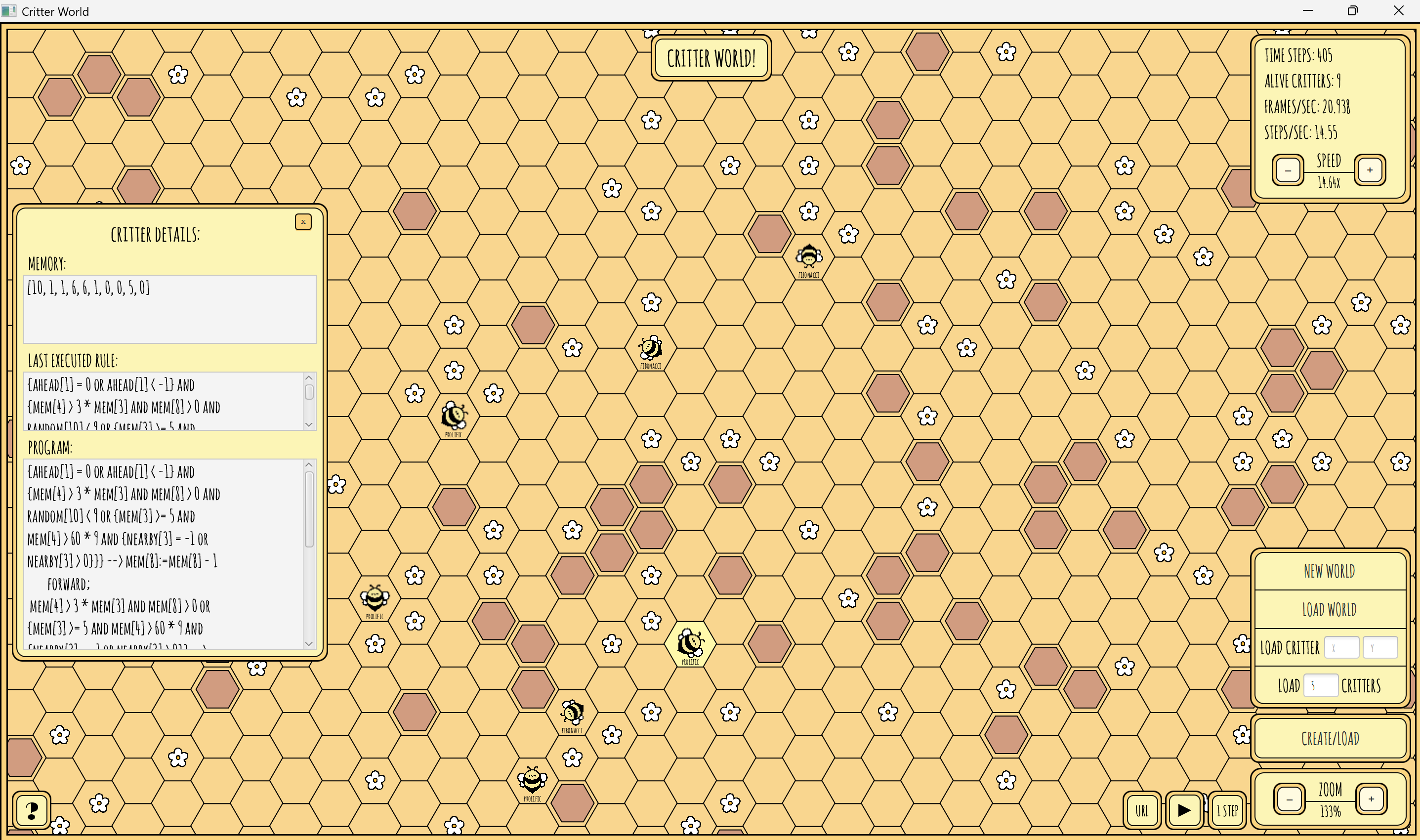The height and width of the screenshot is (840, 1420).
Task: Click the URL button
Action: coord(1142,810)
